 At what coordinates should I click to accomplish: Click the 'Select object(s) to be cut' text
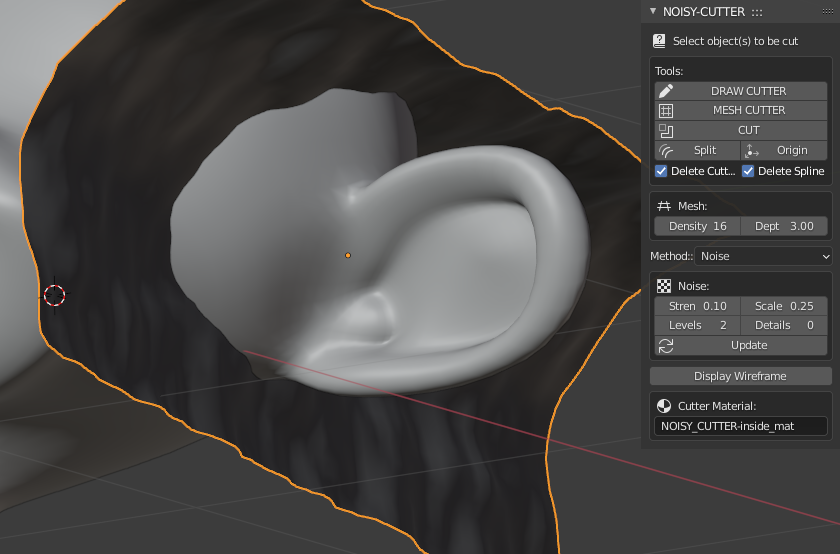point(736,41)
